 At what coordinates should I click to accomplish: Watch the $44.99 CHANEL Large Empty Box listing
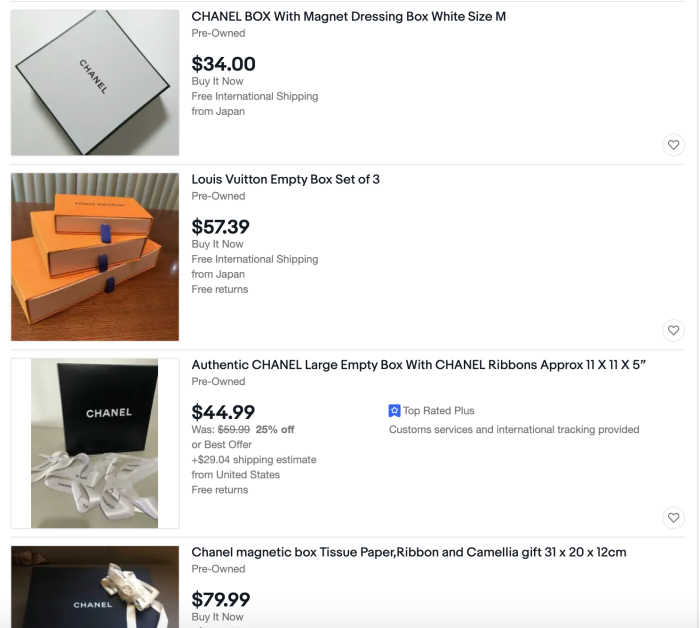(x=673, y=517)
